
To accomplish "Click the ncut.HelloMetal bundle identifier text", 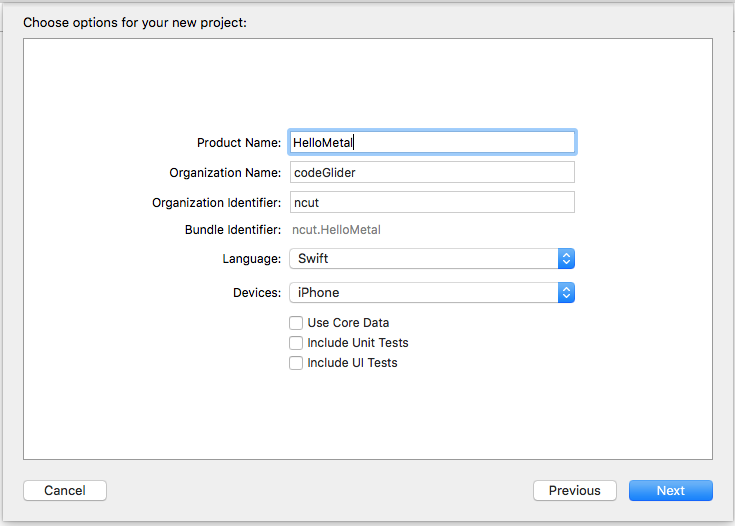I will click(x=336, y=230).
